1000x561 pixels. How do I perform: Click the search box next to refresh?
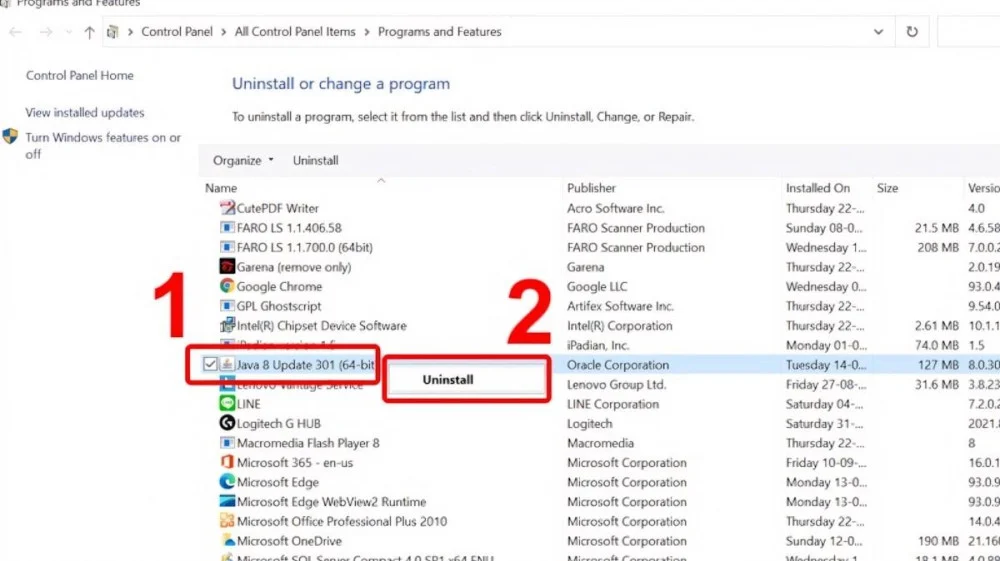pyautogui.click(x=969, y=31)
